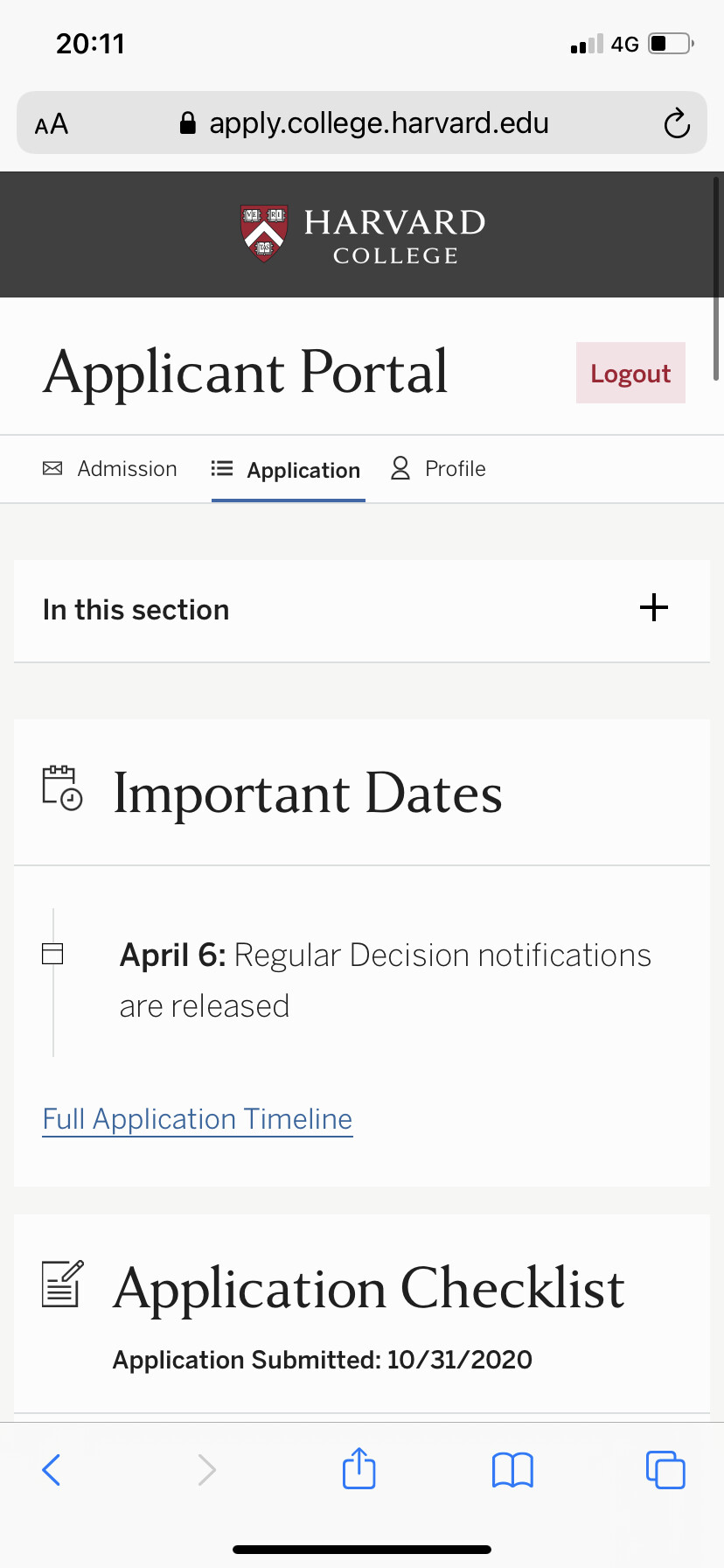Expand the In this section plus sign

pos(654,607)
